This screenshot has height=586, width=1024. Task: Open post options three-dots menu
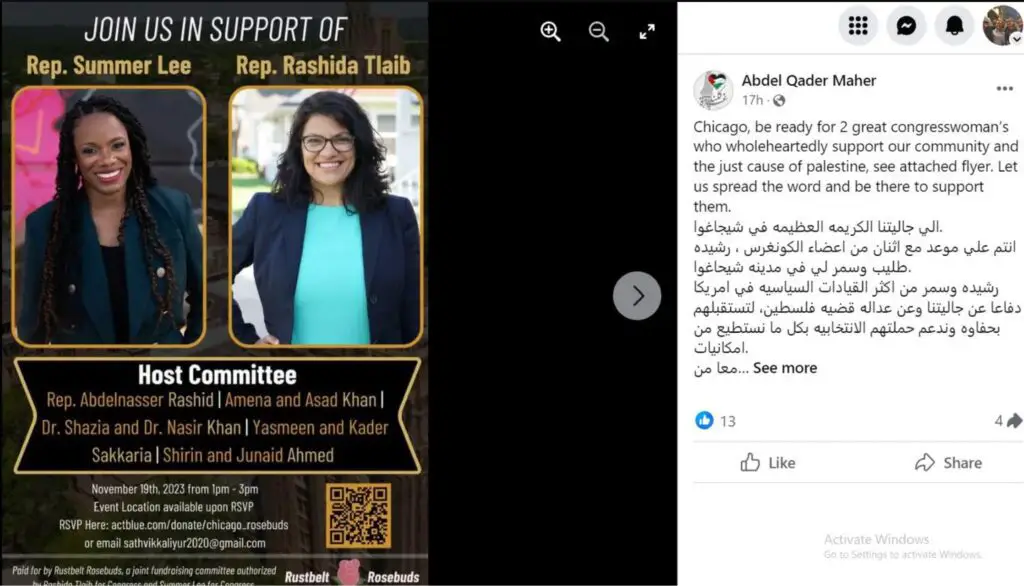pyautogui.click(x=1004, y=88)
